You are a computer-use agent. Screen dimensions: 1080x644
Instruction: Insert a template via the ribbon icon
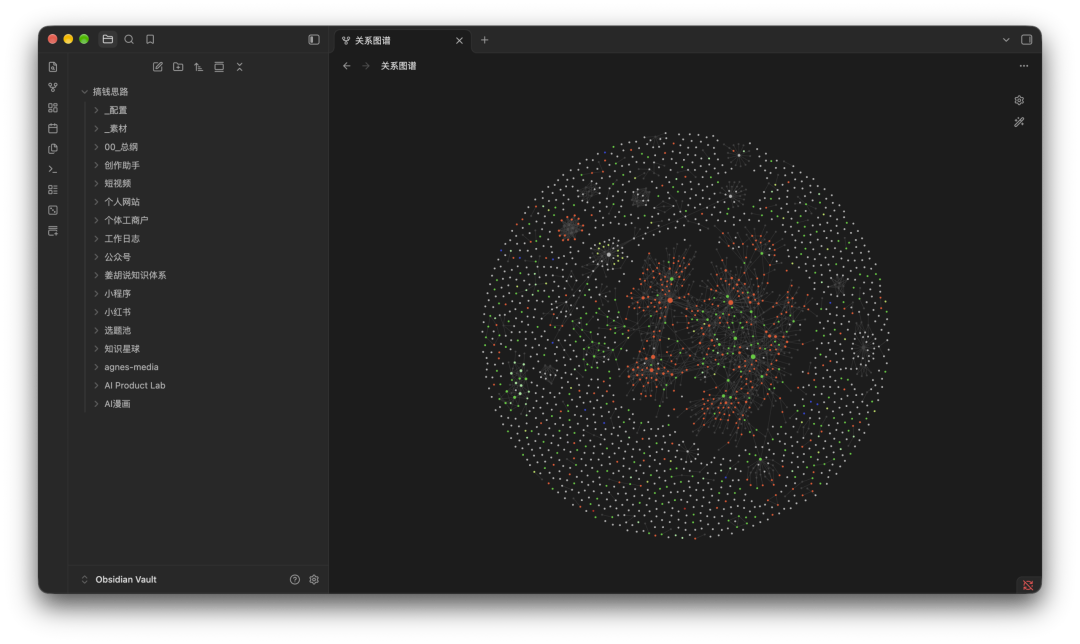53,149
